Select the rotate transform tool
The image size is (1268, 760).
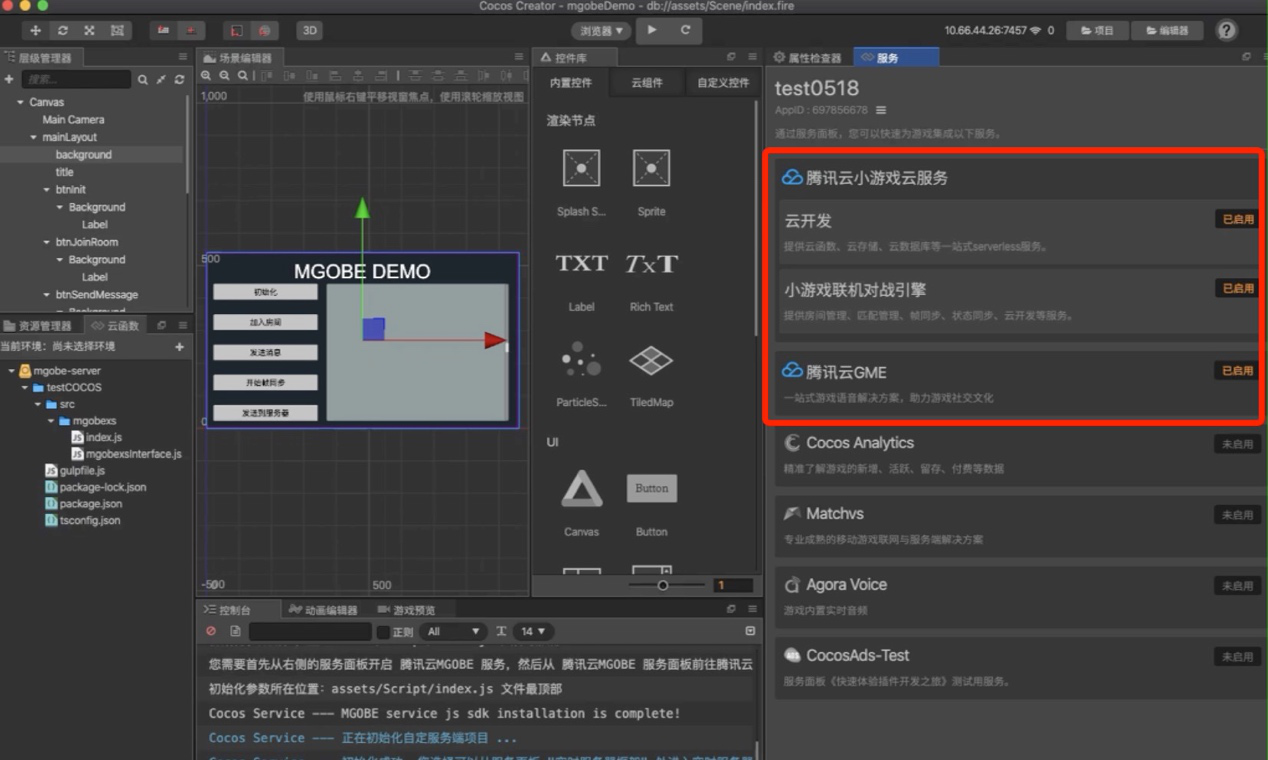[63, 31]
